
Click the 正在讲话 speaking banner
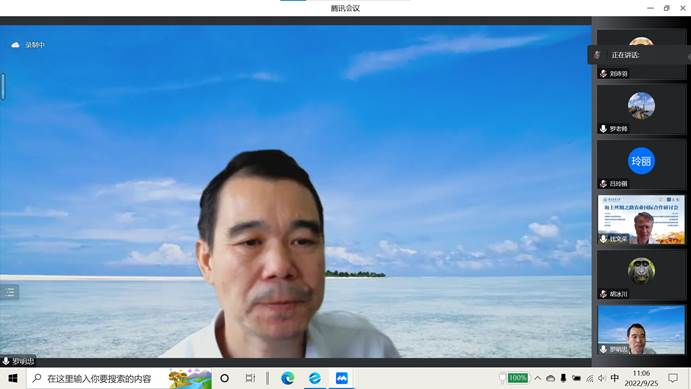coord(639,55)
